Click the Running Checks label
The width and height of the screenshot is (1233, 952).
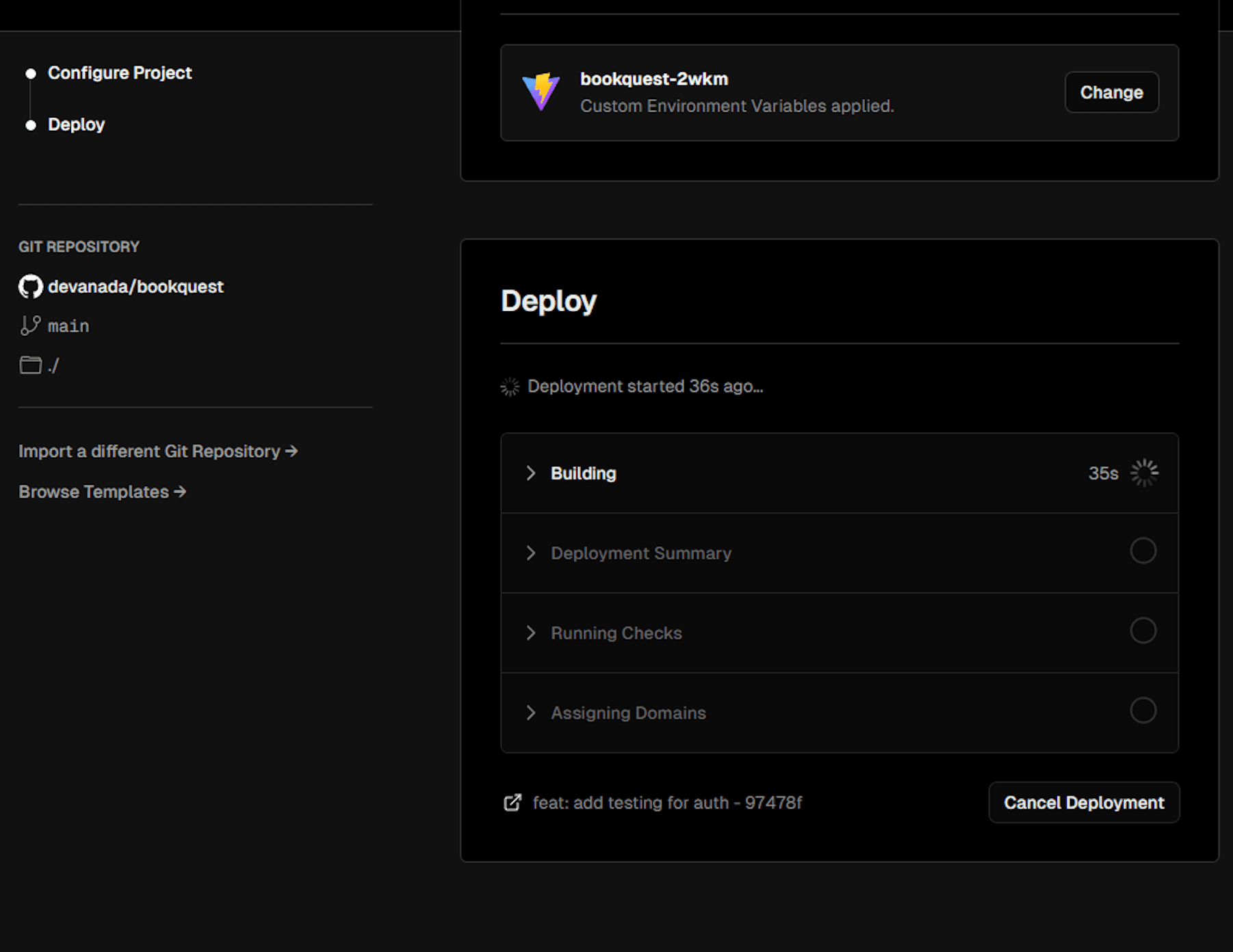[x=616, y=633]
